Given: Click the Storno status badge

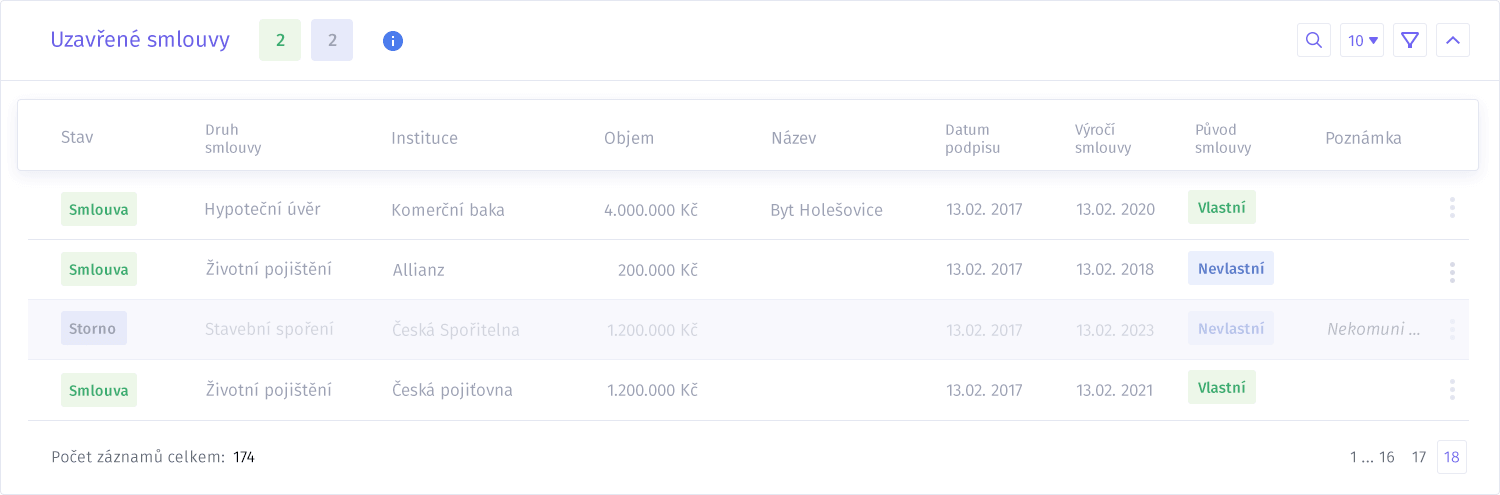Looking at the screenshot, I should 94,328.
